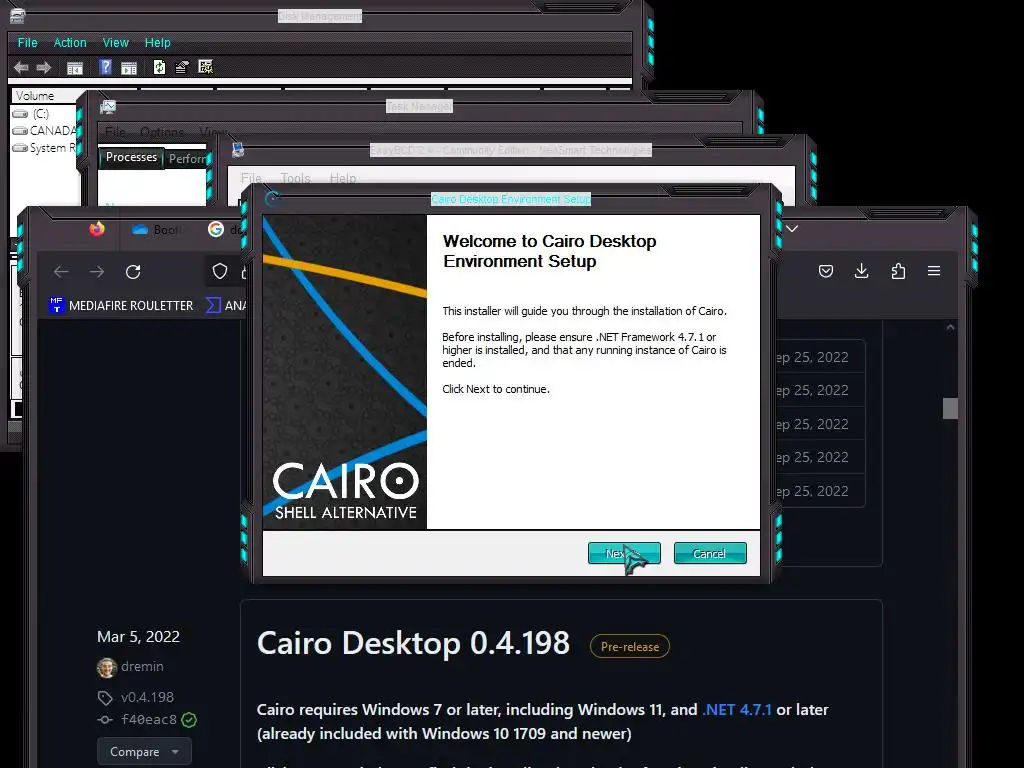This screenshot has height=768, width=1024.
Task: Click the browser Forward arrow
Action: (97, 272)
